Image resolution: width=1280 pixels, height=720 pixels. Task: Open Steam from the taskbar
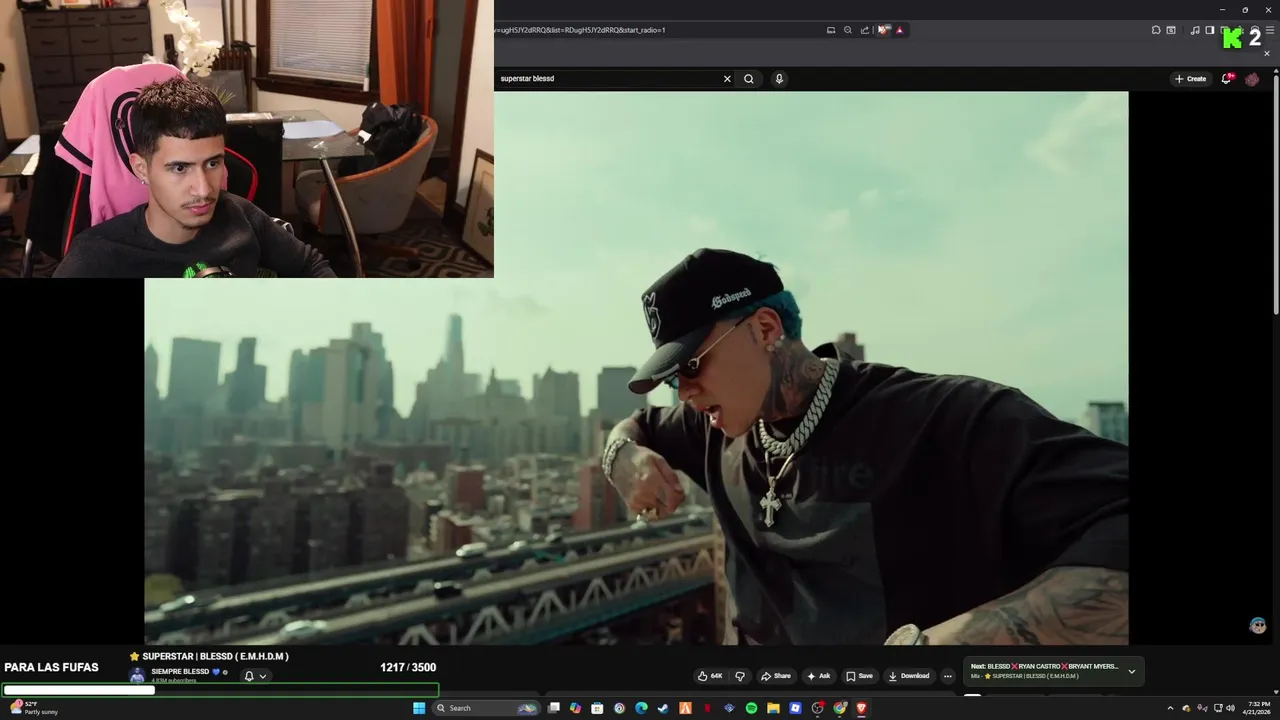pyautogui.click(x=663, y=708)
